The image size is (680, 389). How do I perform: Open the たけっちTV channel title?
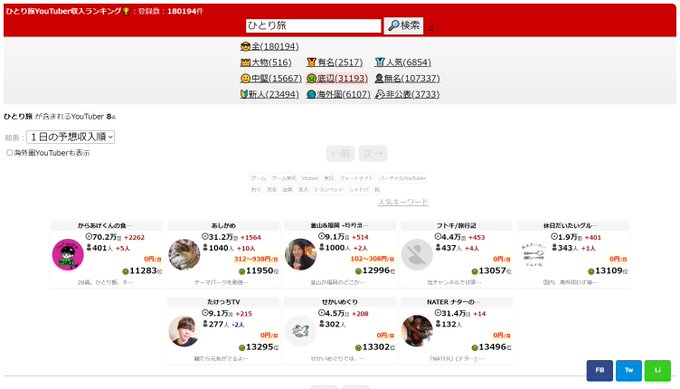223,302
